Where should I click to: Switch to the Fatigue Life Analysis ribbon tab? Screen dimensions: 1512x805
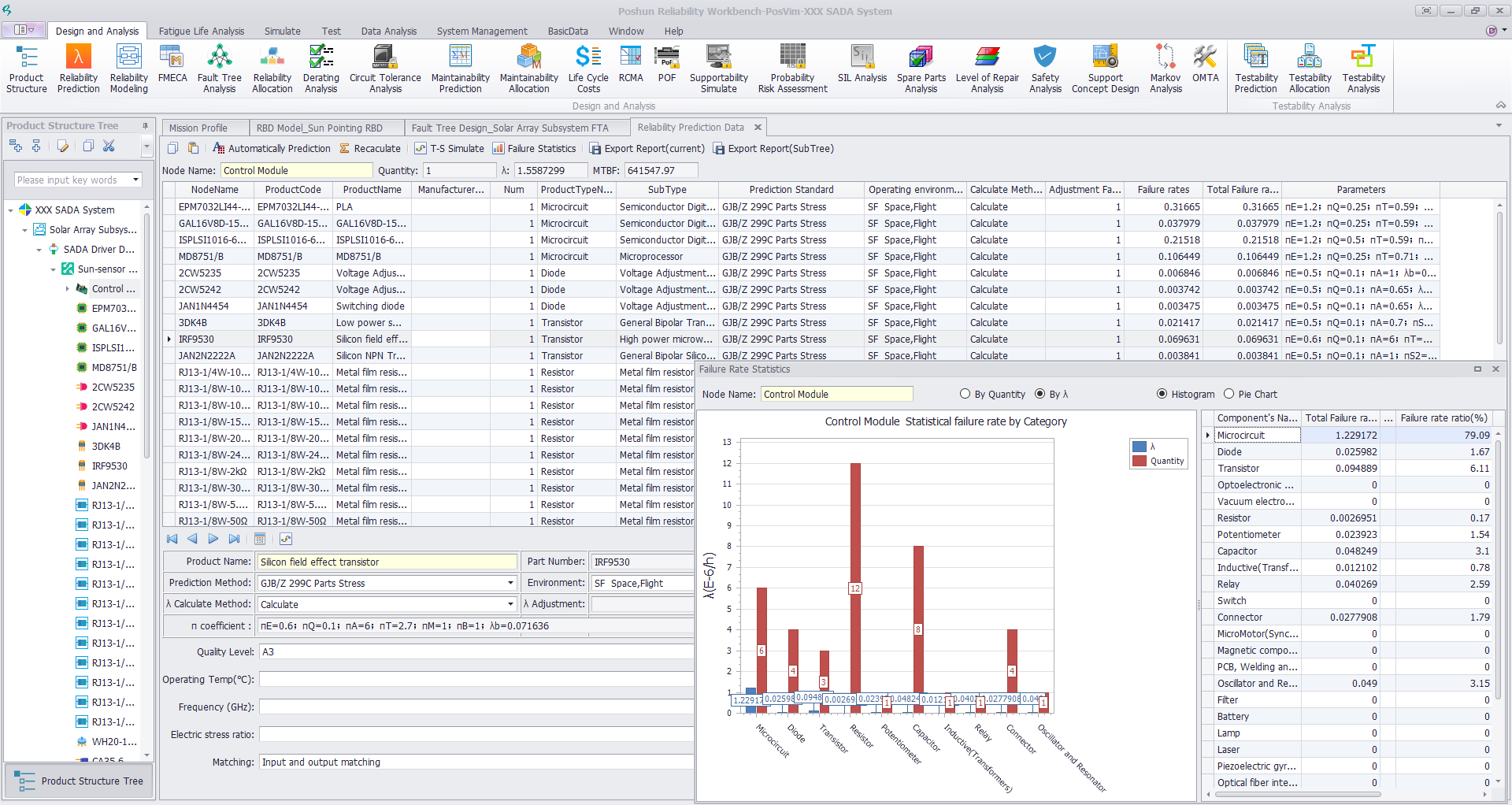click(202, 32)
